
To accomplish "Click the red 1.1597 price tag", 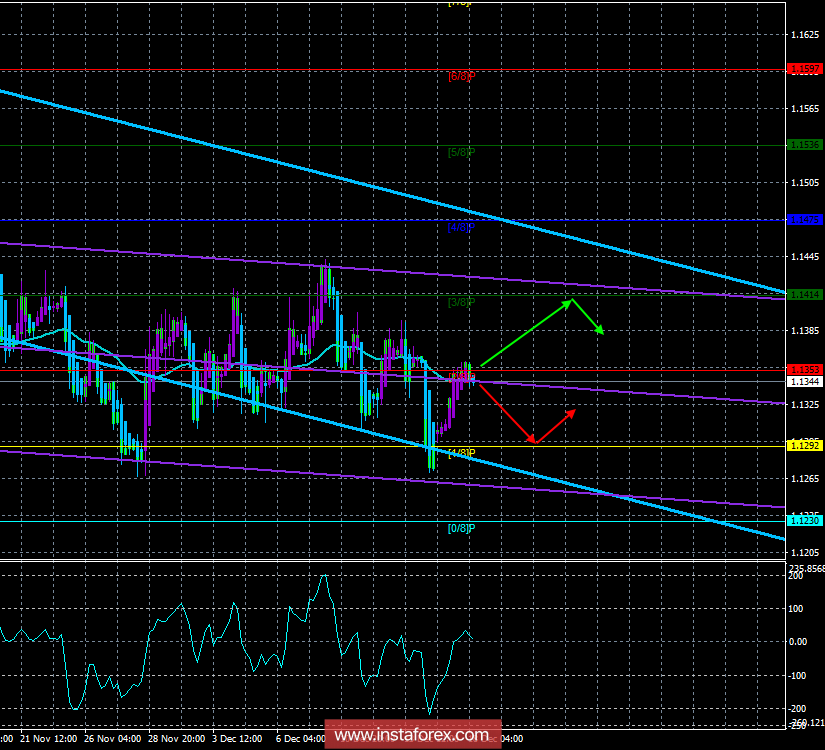I will pyautogui.click(x=805, y=69).
